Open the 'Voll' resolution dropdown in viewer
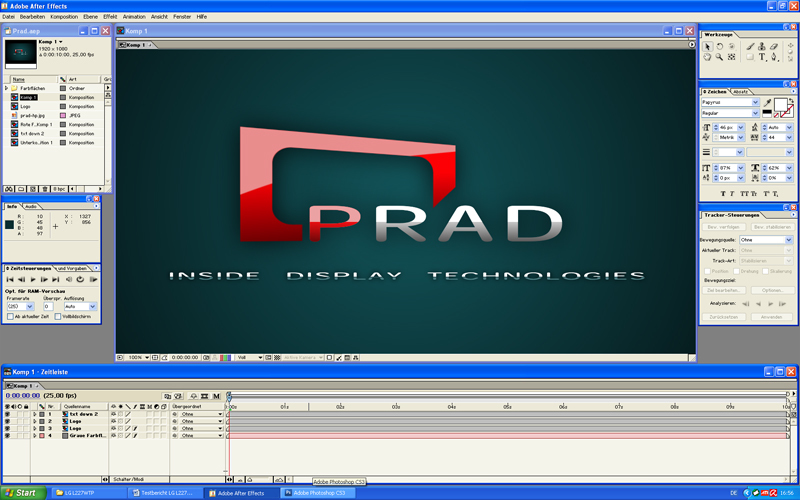 [249, 358]
